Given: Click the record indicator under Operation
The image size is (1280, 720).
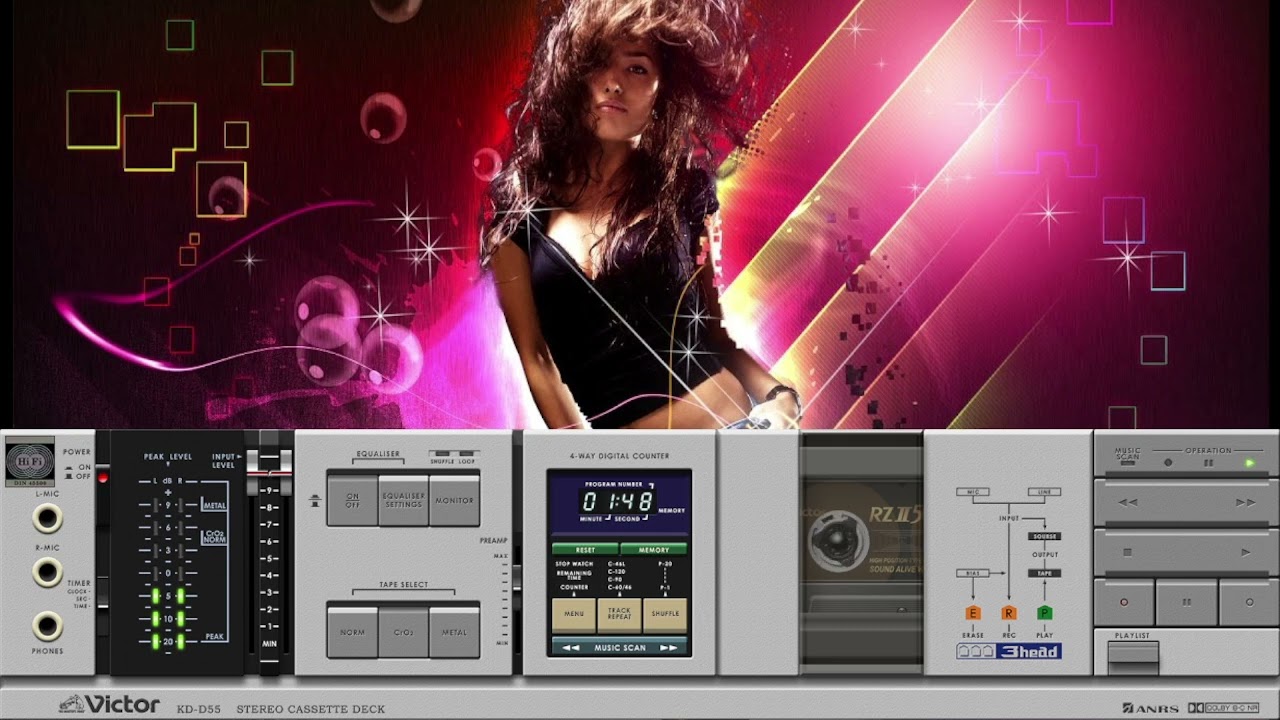Looking at the screenshot, I should [x=1167, y=463].
